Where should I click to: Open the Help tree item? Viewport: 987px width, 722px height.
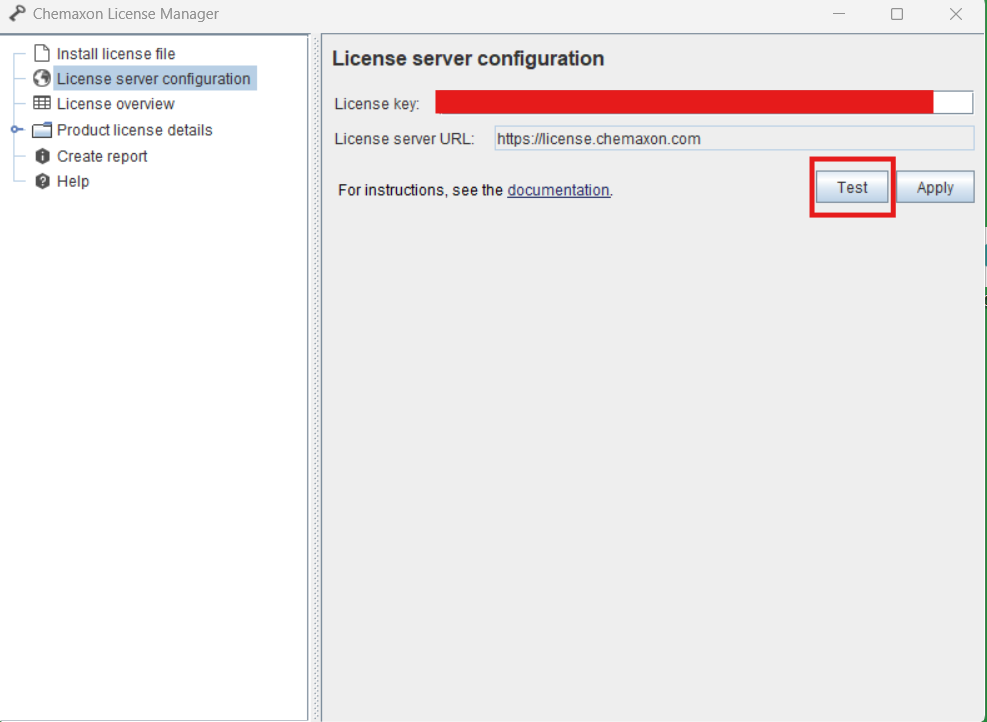point(73,181)
